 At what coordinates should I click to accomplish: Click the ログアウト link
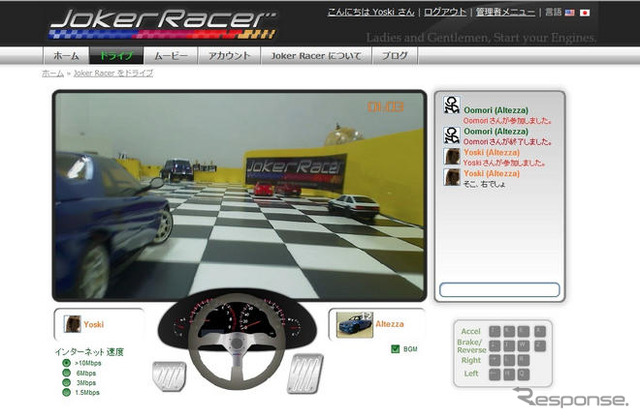coord(445,12)
